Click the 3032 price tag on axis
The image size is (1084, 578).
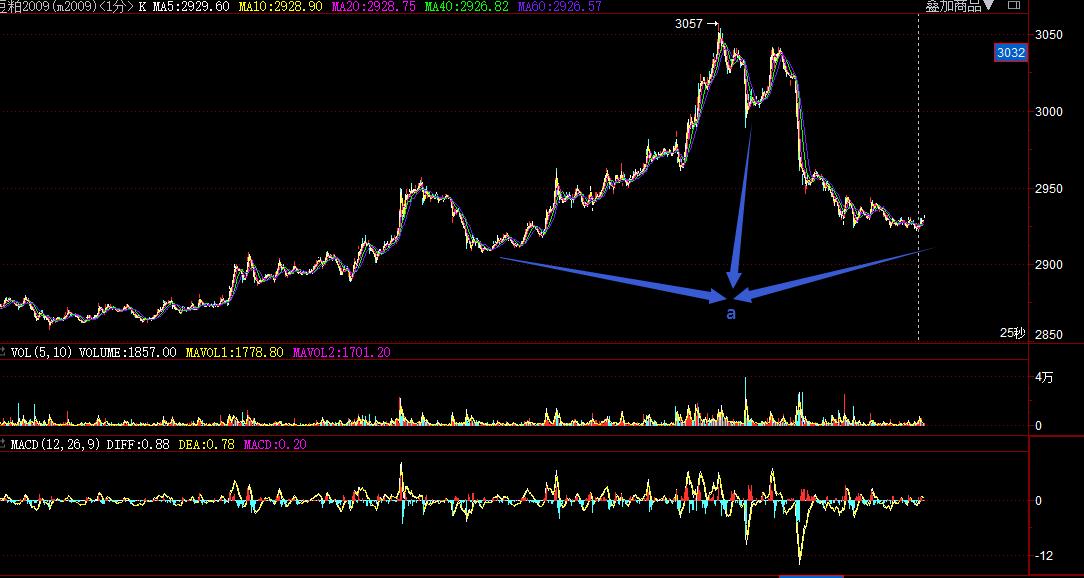pyautogui.click(x=1010, y=53)
